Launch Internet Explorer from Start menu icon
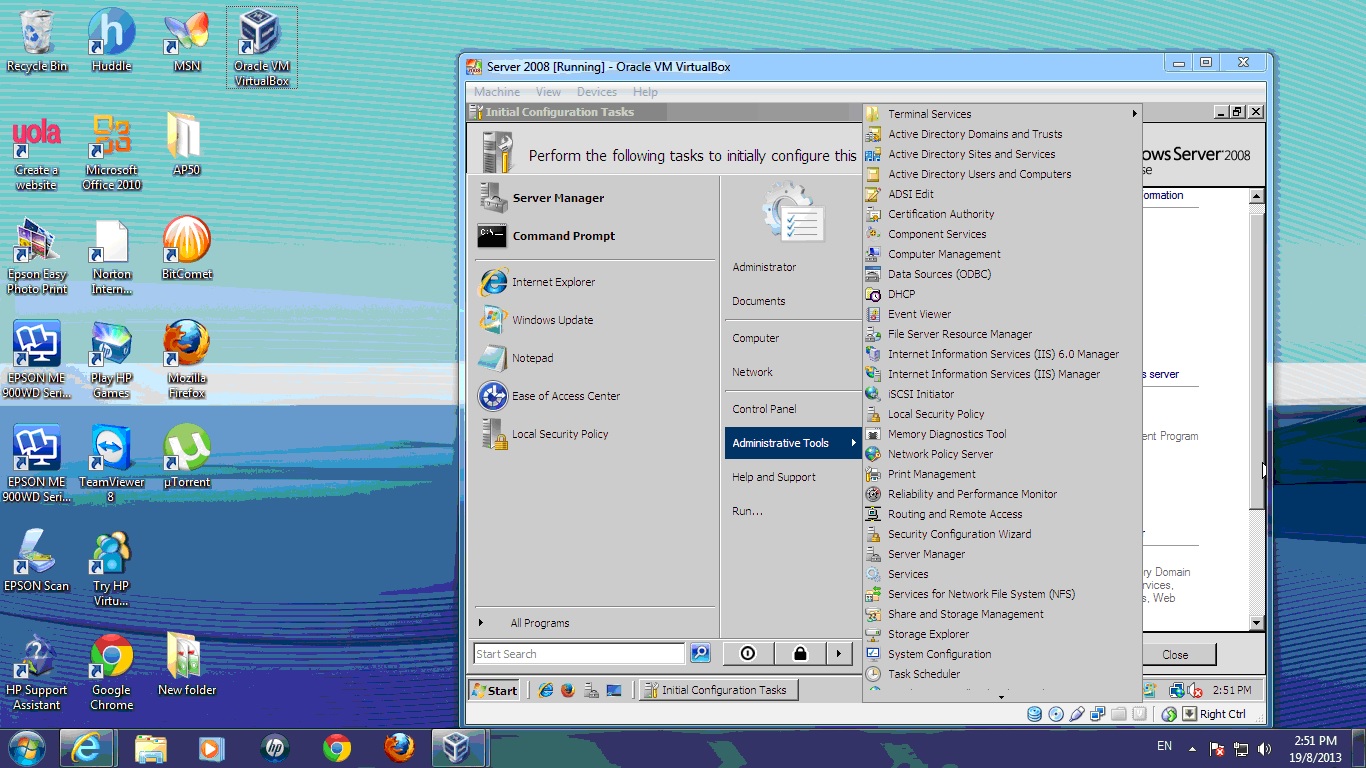 pos(492,282)
